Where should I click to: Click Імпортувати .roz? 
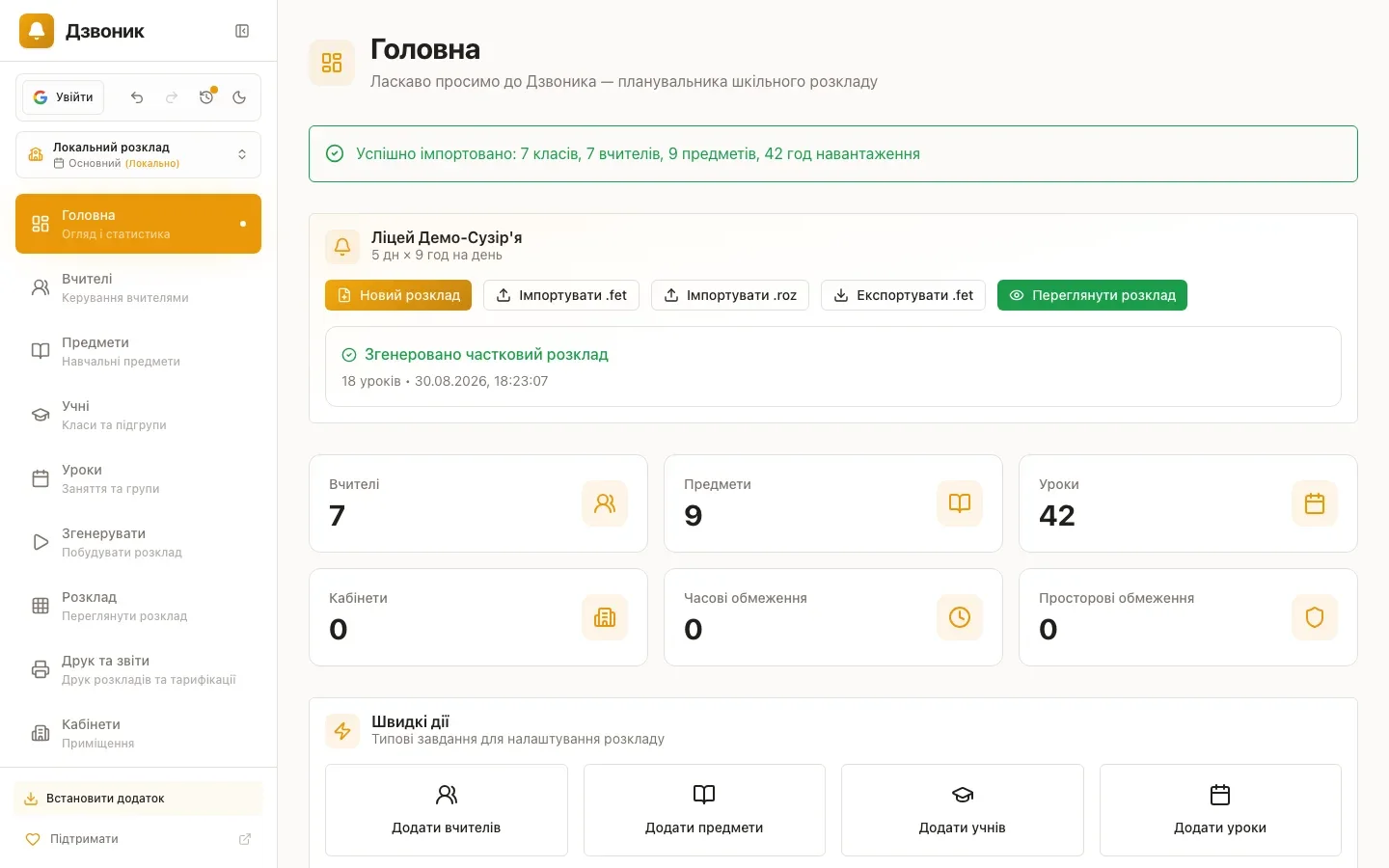(730, 295)
